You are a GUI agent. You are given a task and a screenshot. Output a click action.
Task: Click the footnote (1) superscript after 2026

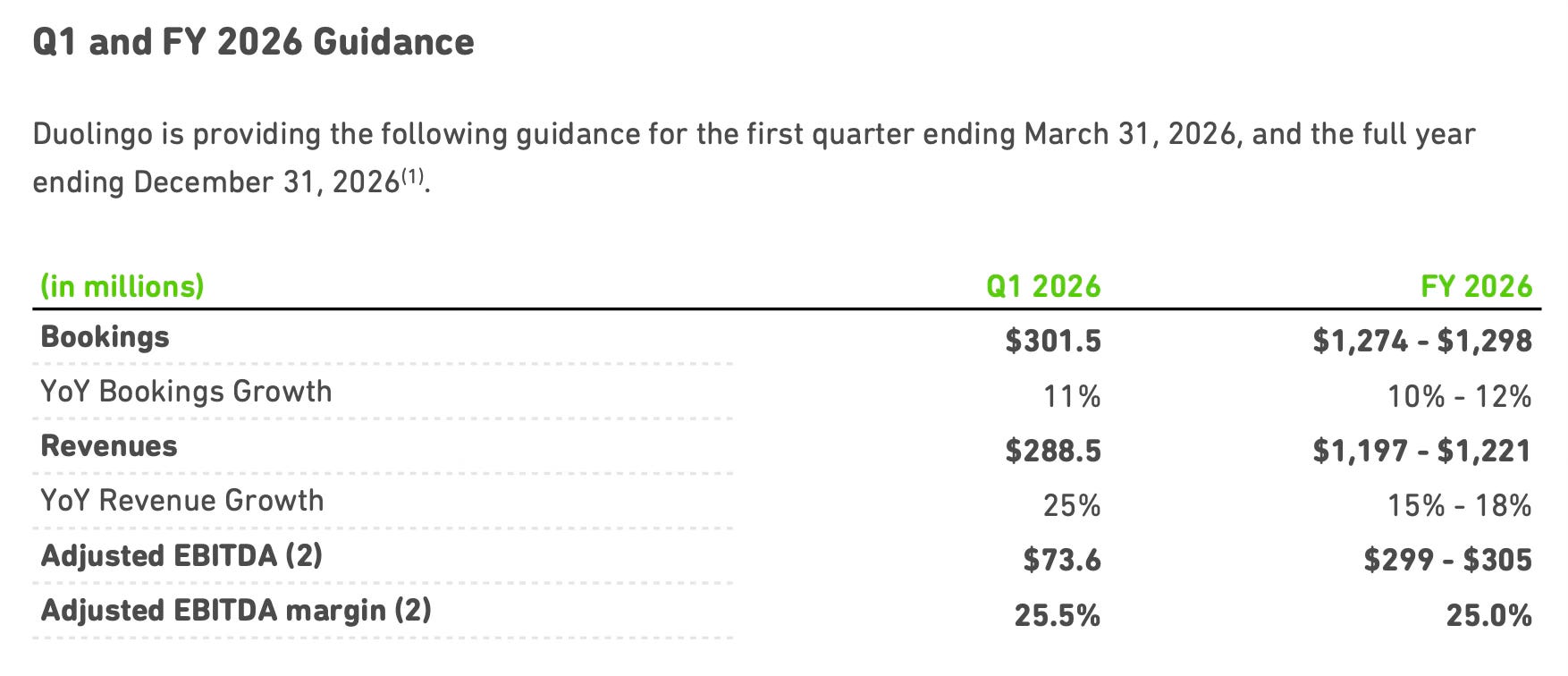412,176
